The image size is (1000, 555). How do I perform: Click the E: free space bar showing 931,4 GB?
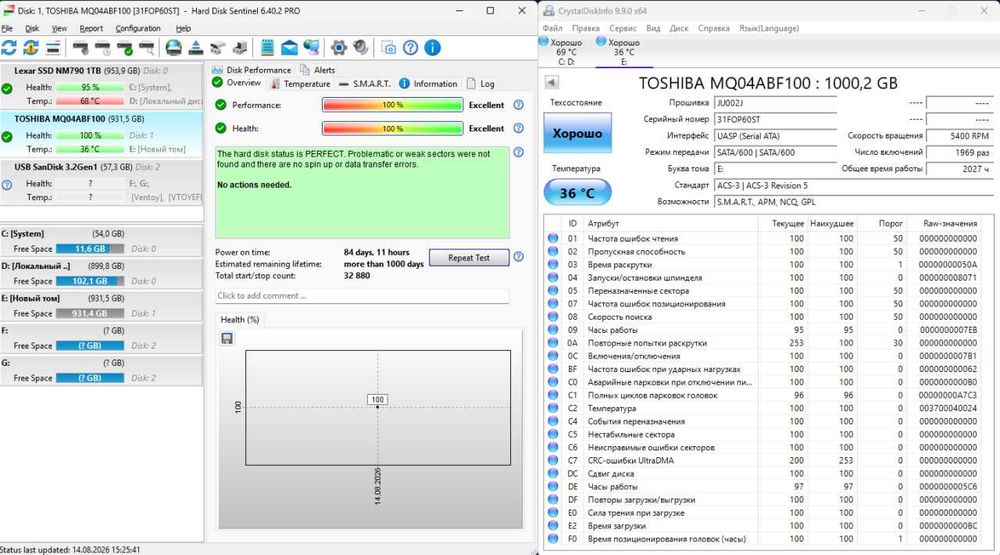click(90, 313)
